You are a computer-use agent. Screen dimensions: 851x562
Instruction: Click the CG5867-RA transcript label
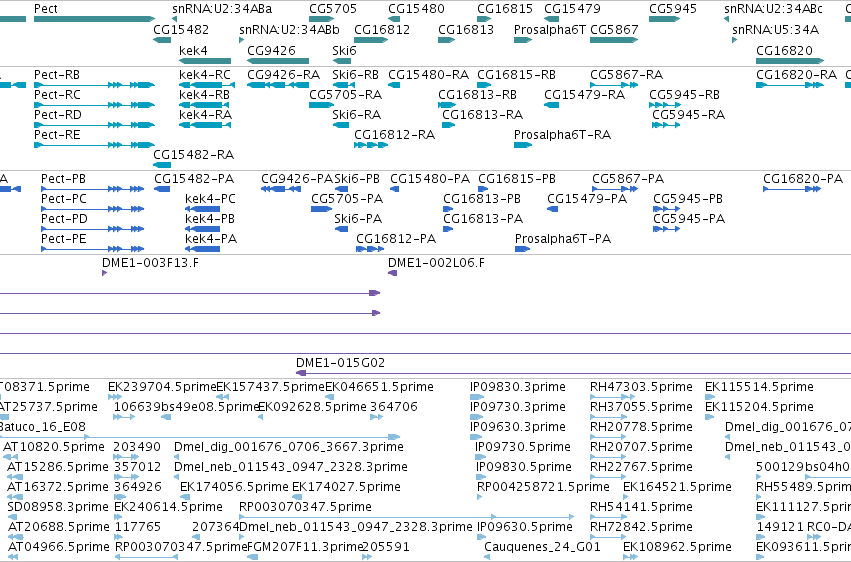tap(626, 74)
